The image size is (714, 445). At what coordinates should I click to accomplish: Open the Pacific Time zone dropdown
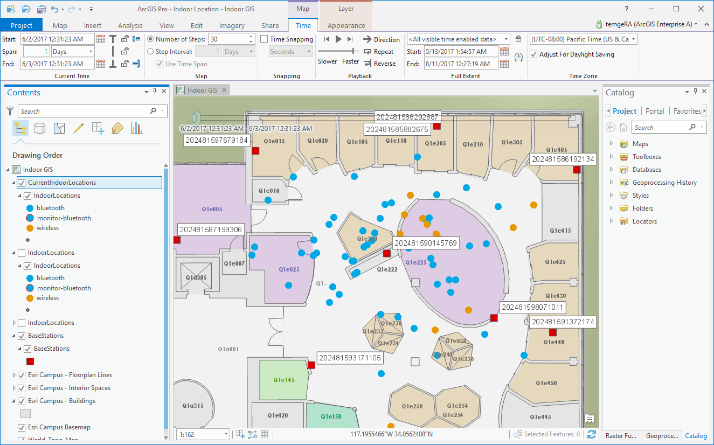(583, 39)
